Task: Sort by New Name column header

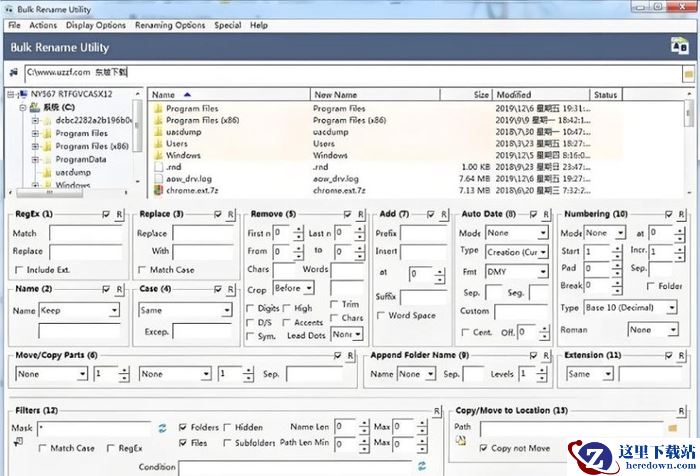Action: [375, 95]
